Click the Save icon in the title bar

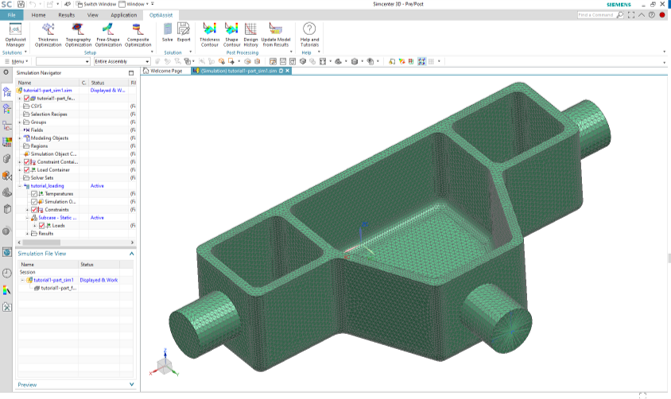pyautogui.click(x=21, y=4)
